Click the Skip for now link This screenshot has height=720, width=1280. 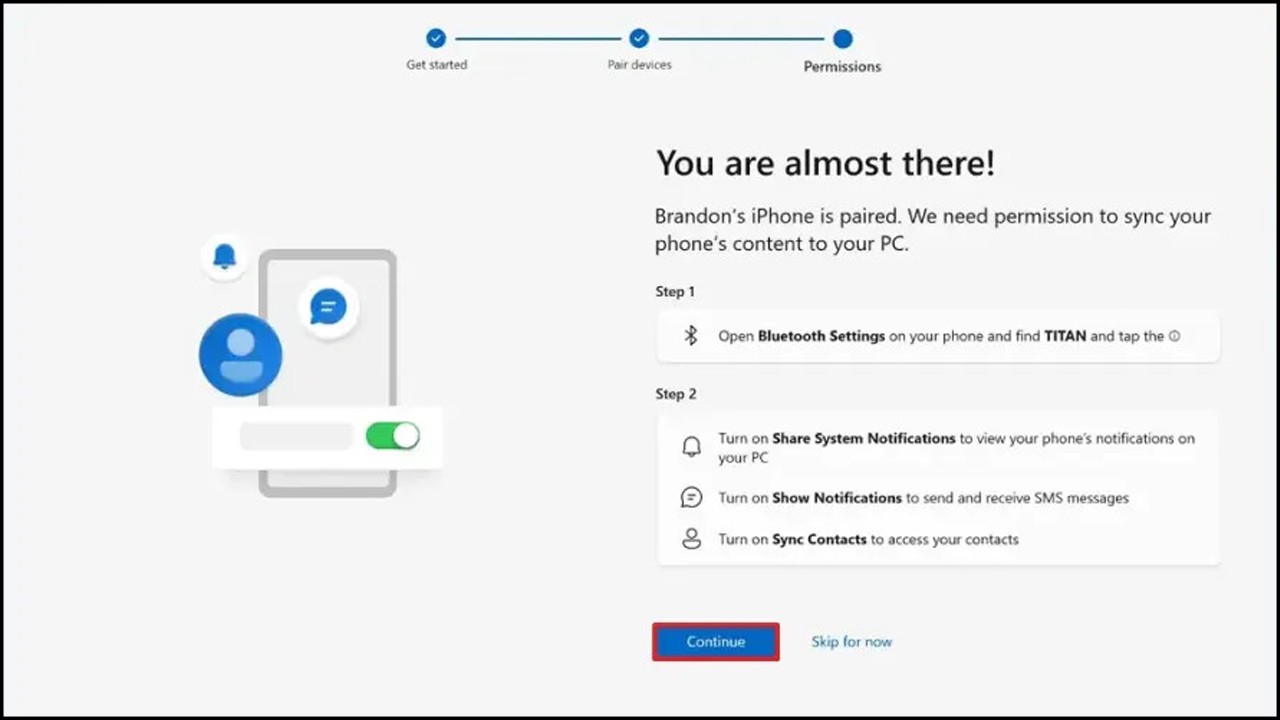coord(851,641)
